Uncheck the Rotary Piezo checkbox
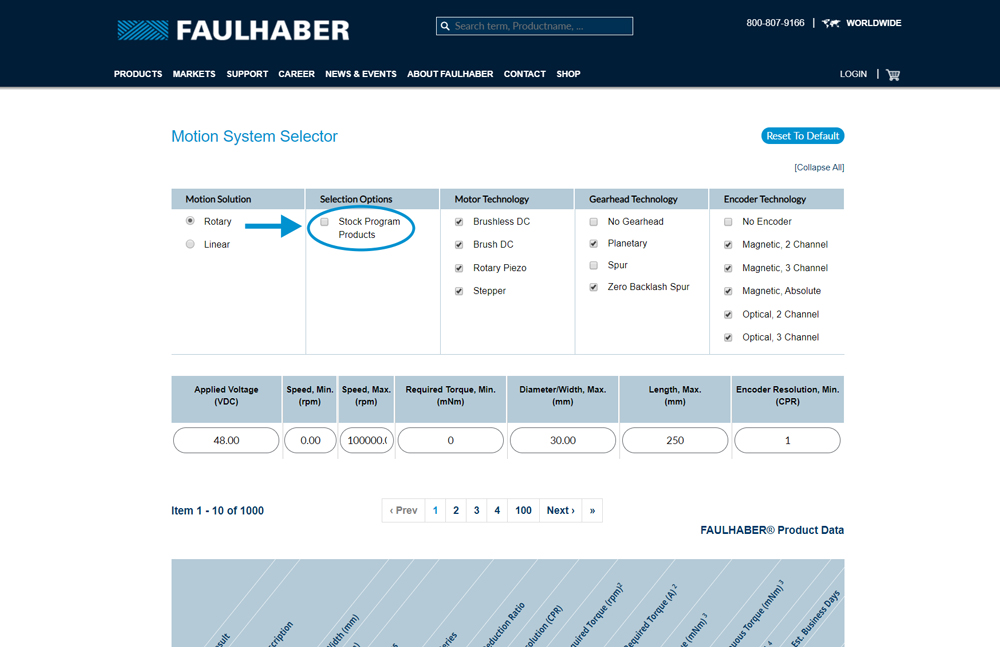Screen dimensions: 1000x647 [459, 268]
